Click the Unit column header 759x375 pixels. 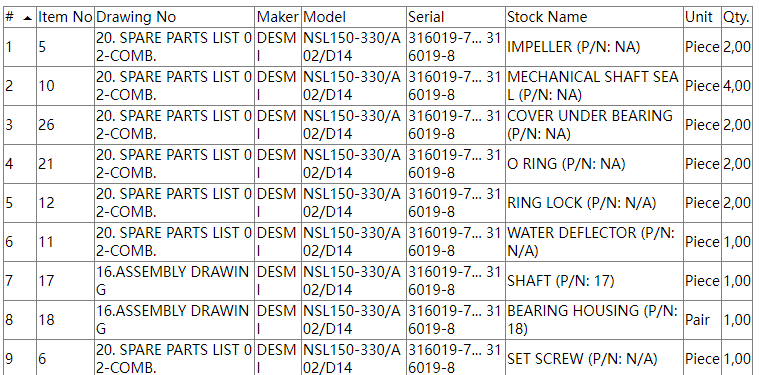[x=702, y=17]
